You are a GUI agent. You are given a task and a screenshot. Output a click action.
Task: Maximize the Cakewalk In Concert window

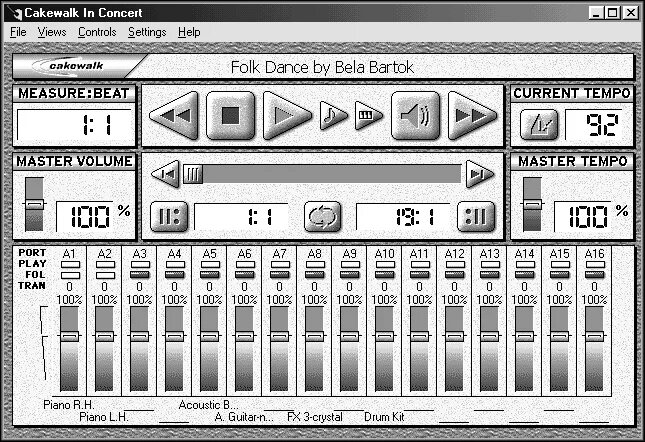tap(612, 13)
